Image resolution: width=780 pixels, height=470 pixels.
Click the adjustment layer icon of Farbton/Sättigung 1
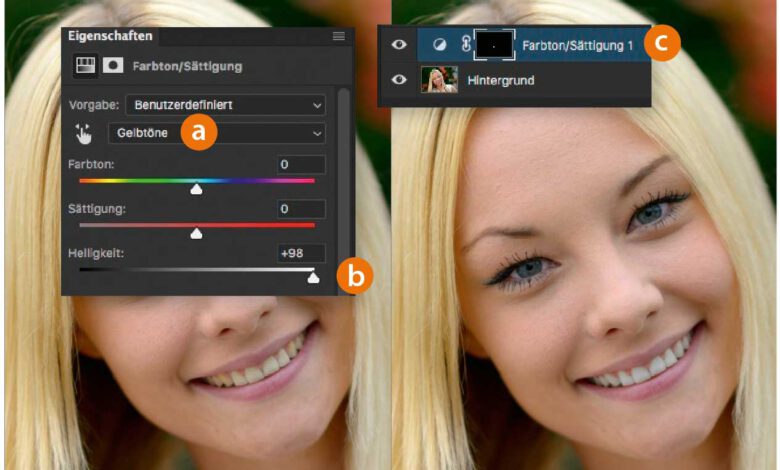click(440, 45)
